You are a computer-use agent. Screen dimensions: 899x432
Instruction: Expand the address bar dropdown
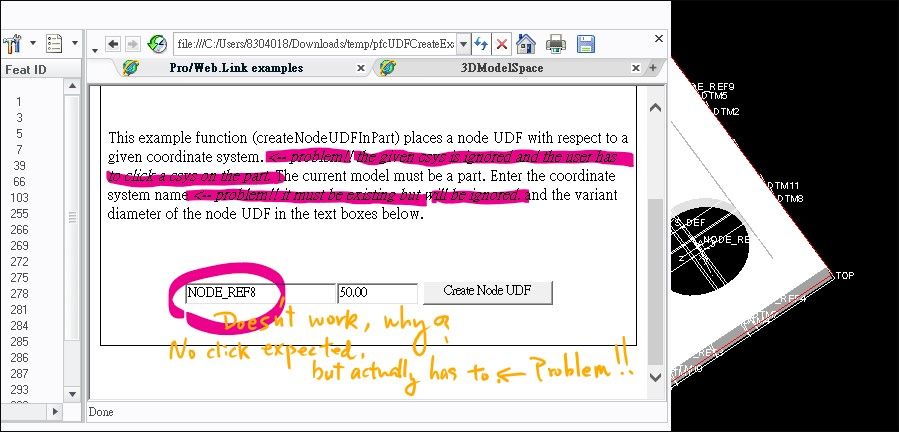point(463,44)
